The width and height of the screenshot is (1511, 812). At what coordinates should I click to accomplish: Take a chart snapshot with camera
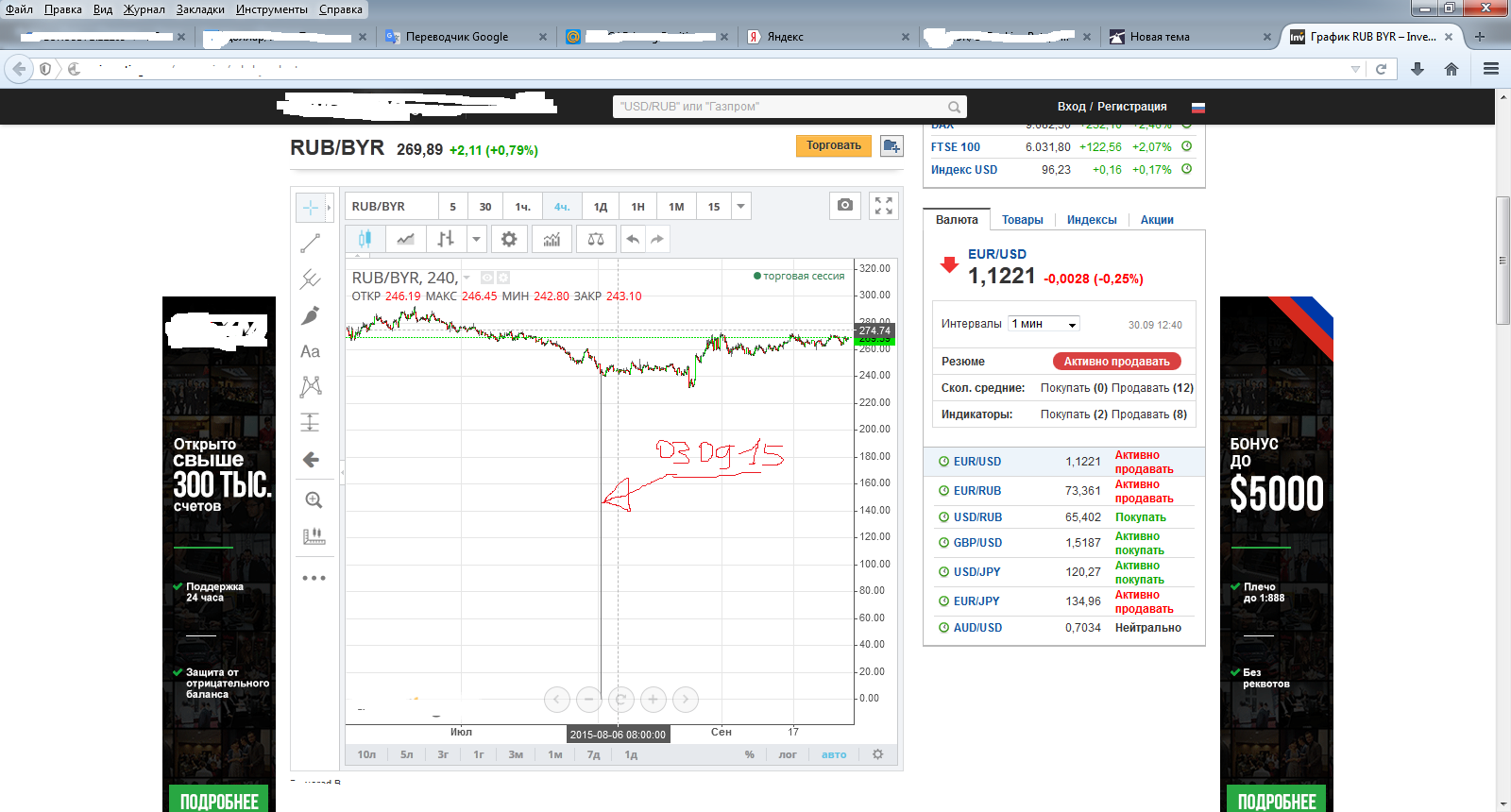tap(845, 205)
